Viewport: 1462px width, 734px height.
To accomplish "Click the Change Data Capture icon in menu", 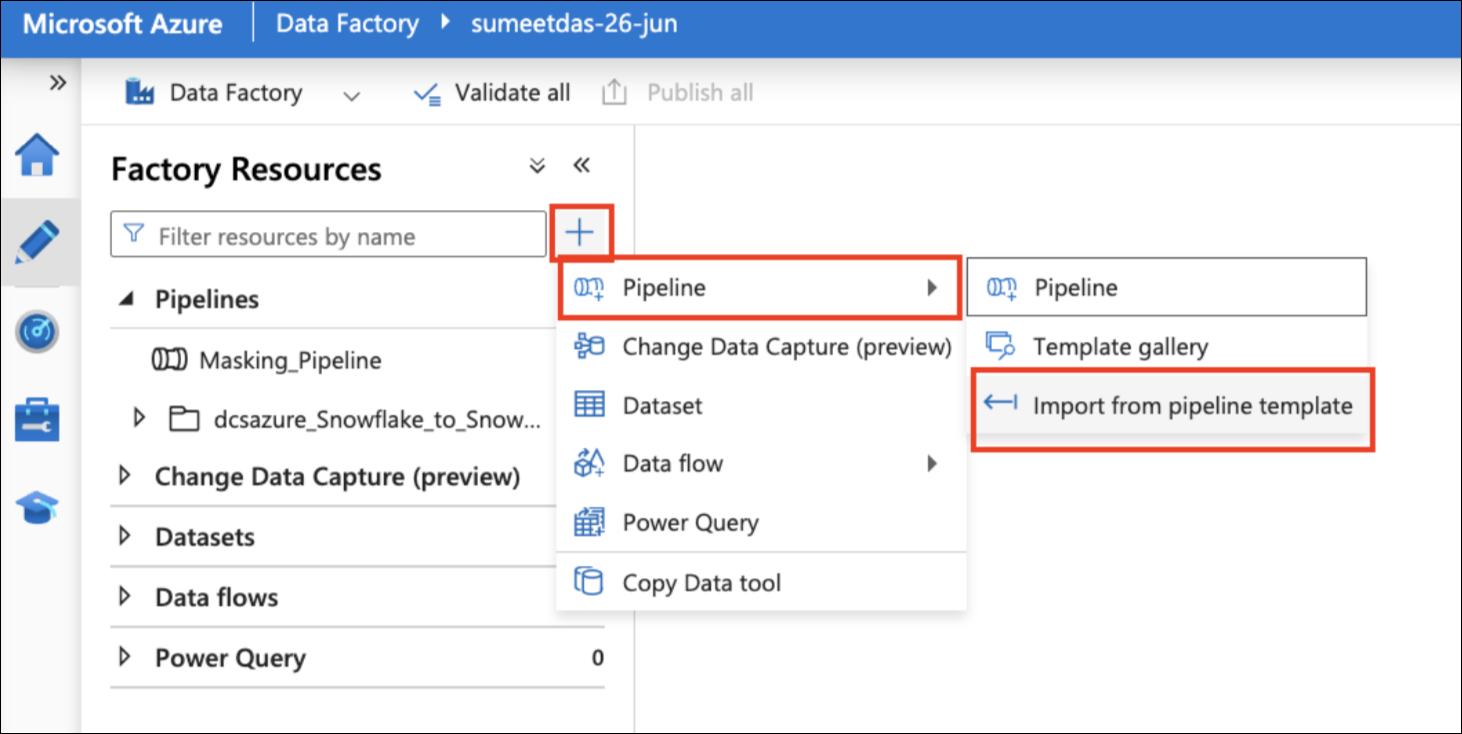I will pyautogui.click(x=589, y=346).
